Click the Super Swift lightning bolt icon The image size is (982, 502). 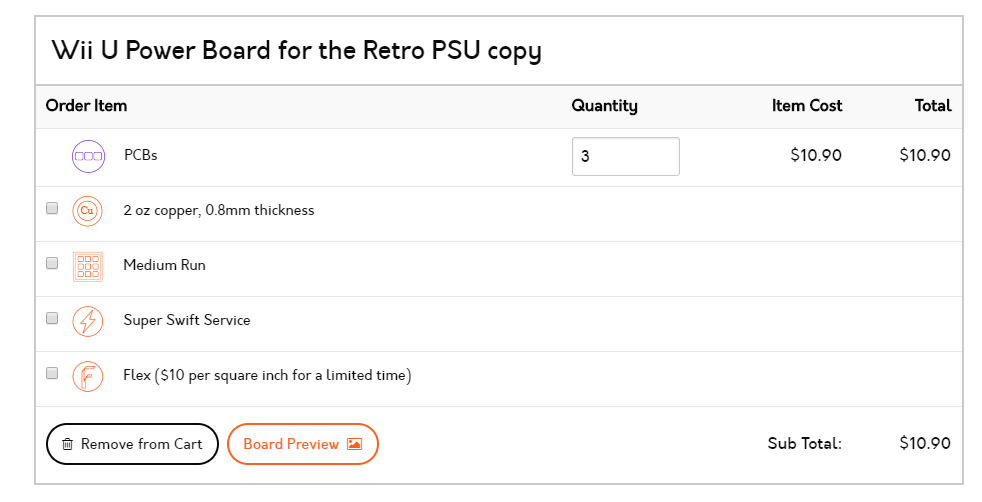point(88,321)
